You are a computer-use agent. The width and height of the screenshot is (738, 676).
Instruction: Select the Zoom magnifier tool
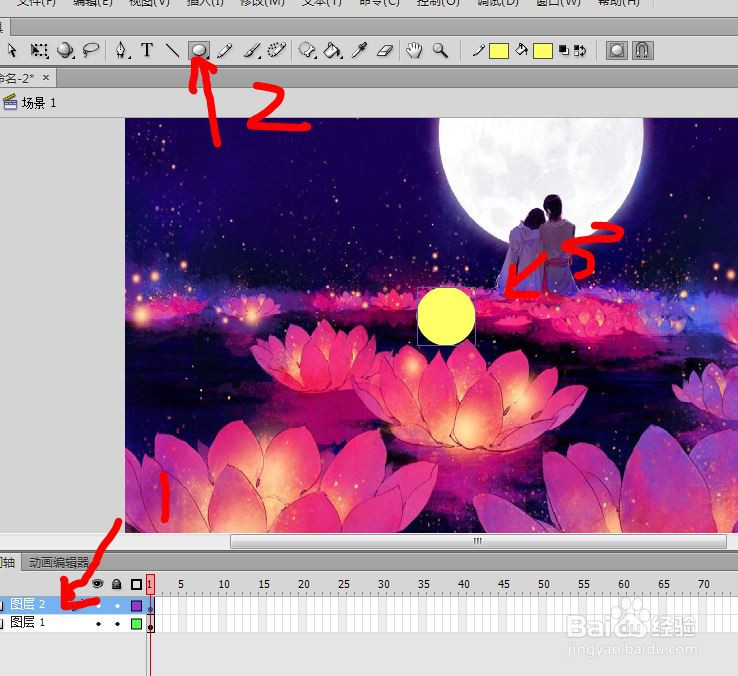coord(441,50)
